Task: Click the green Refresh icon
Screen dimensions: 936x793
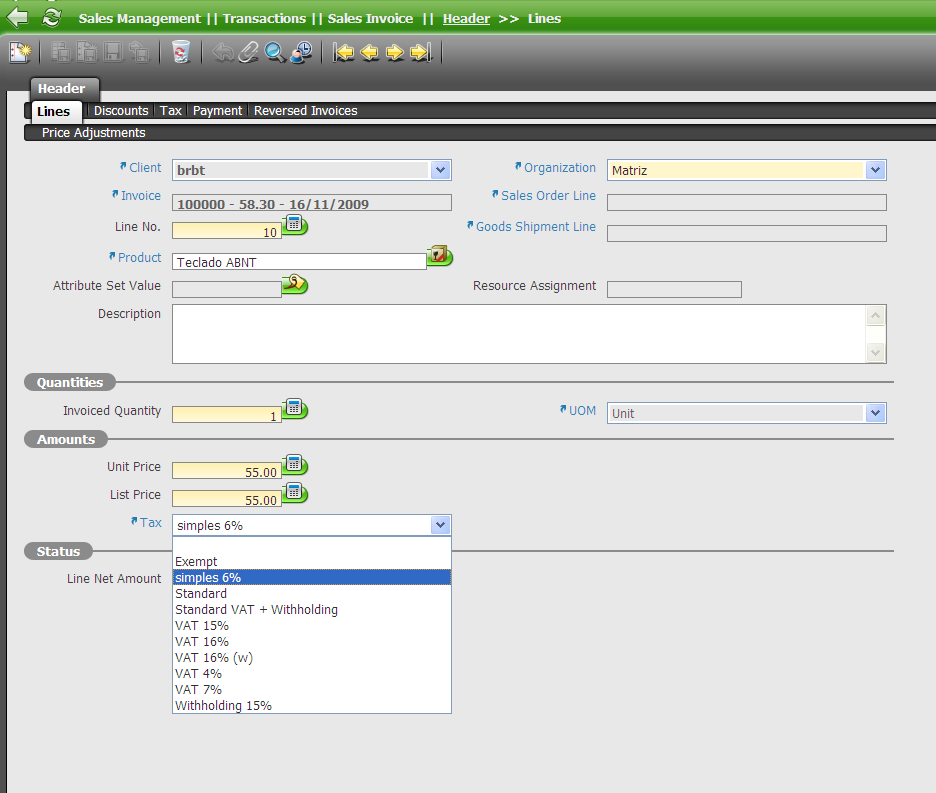Action: (x=51, y=17)
